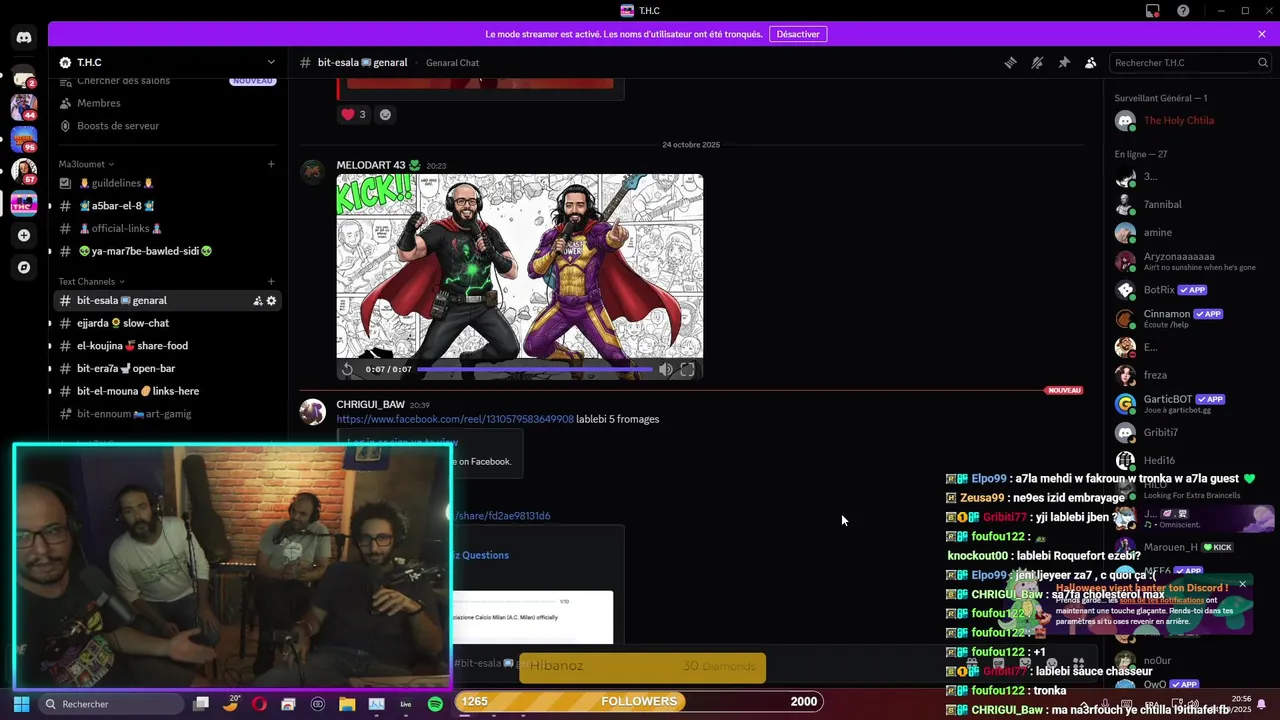Collapse the Text Channels category

tap(92, 281)
